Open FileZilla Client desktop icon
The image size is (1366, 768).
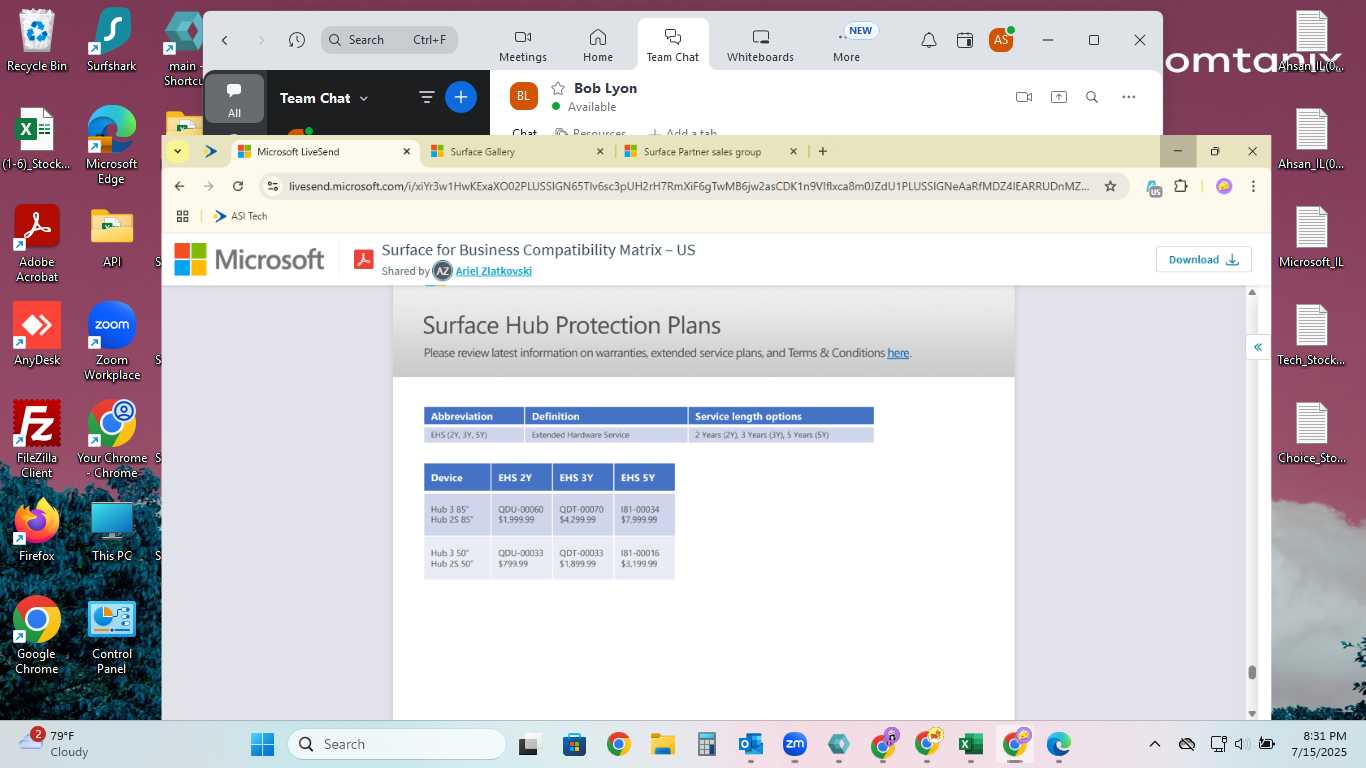[x=37, y=440]
